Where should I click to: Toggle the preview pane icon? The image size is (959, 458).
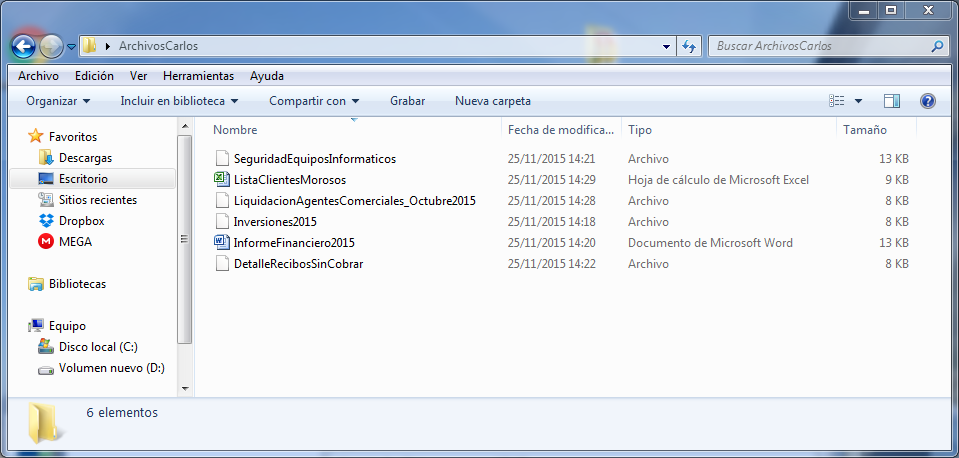pyautogui.click(x=892, y=101)
